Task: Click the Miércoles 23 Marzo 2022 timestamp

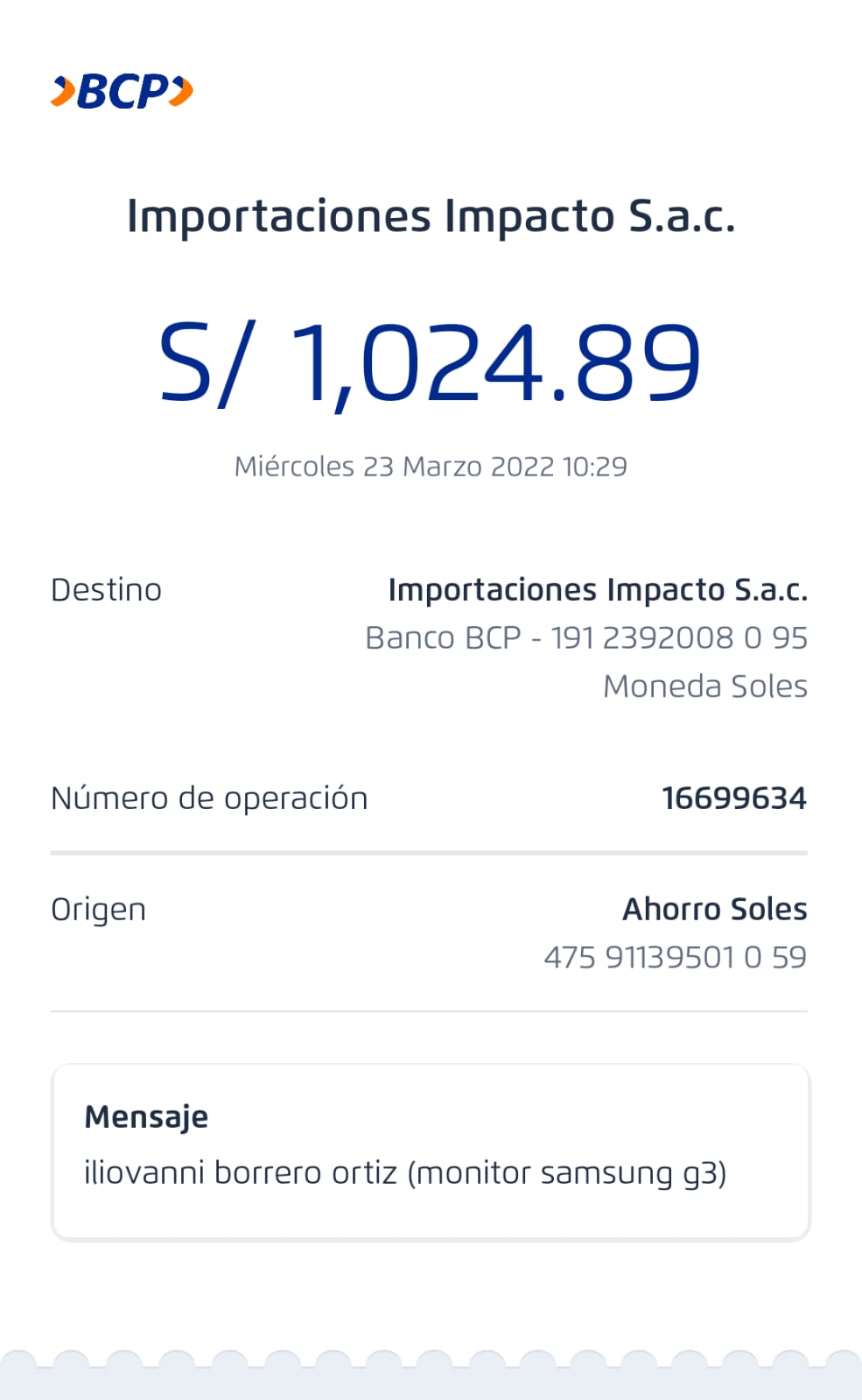Action: point(431,467)
